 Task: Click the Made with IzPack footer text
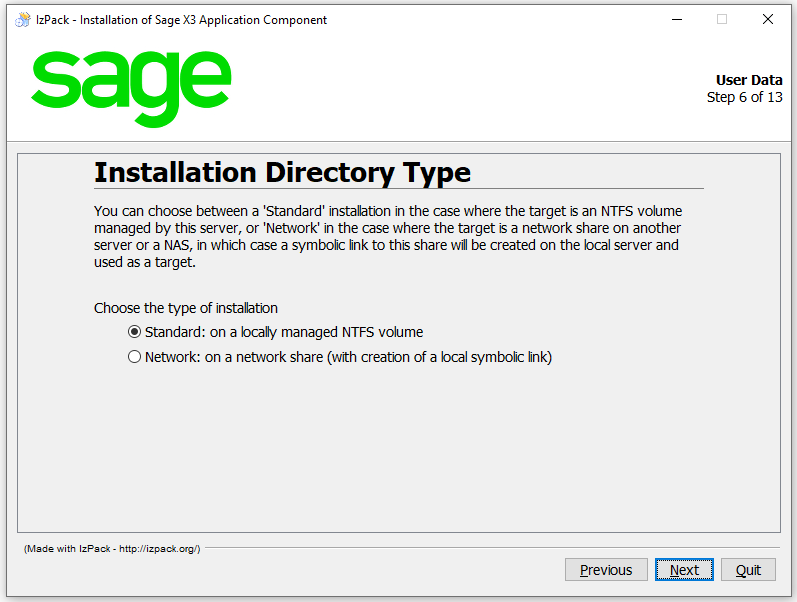coord(112,549)
